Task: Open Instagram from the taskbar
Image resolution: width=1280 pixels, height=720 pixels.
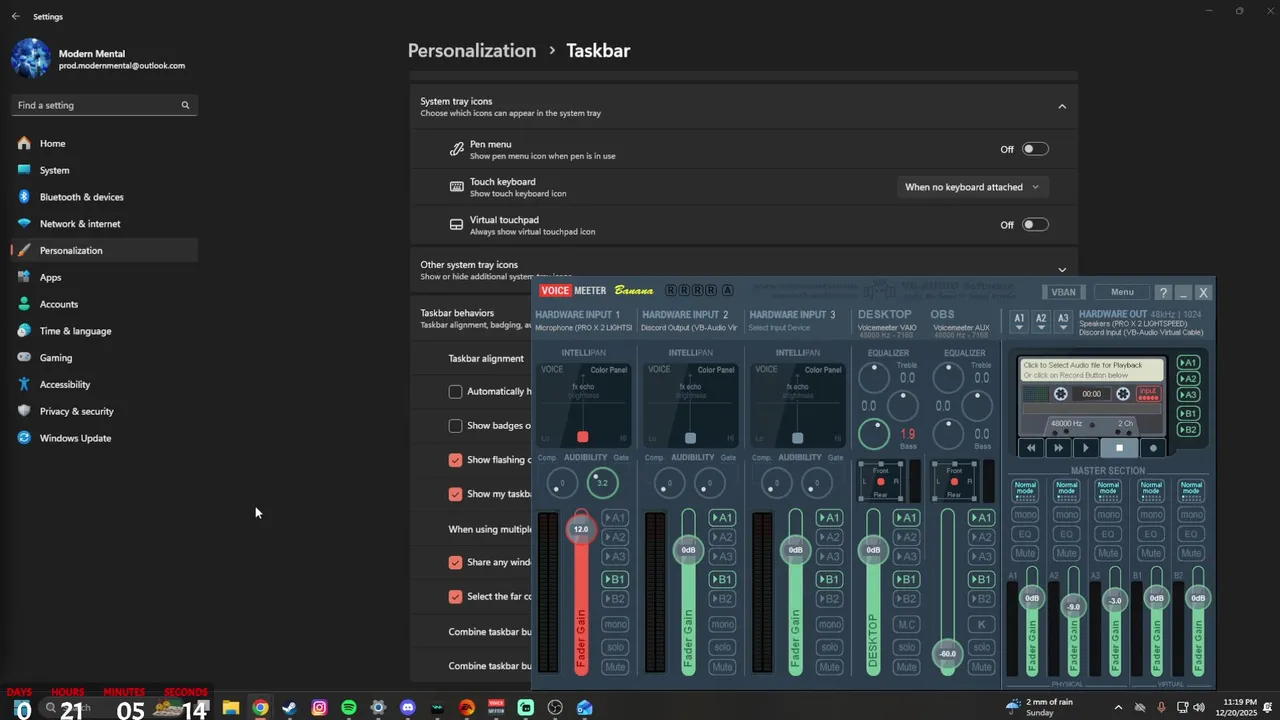Action: pyautogui.click(x=319, y=707)
